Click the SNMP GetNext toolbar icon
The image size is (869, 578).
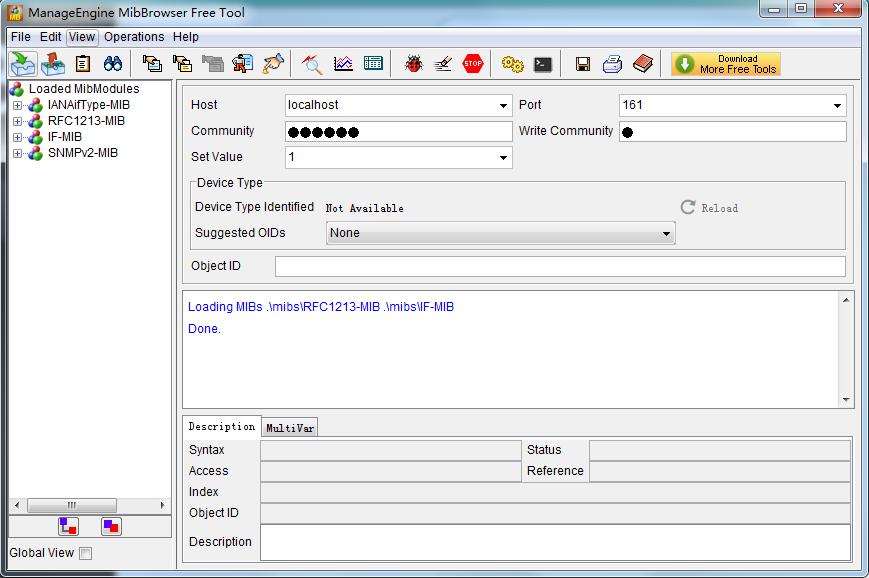[182, 64]
